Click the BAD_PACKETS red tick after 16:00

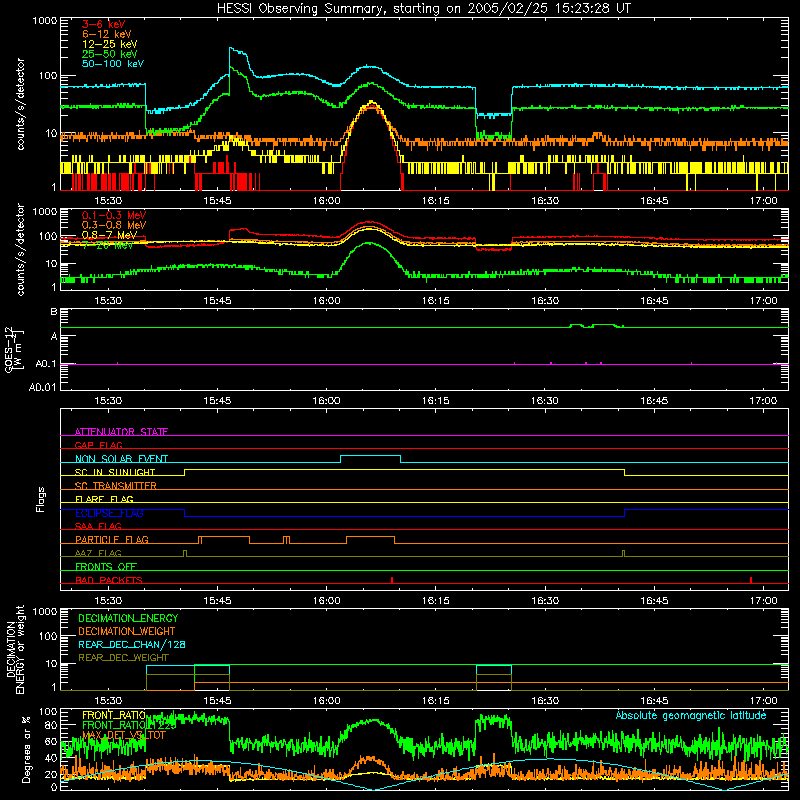pyautogui.click(x=391, y=580)
